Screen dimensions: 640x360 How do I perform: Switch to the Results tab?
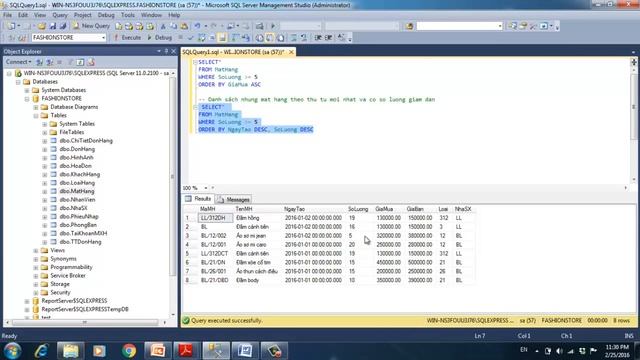pos(198,199)
